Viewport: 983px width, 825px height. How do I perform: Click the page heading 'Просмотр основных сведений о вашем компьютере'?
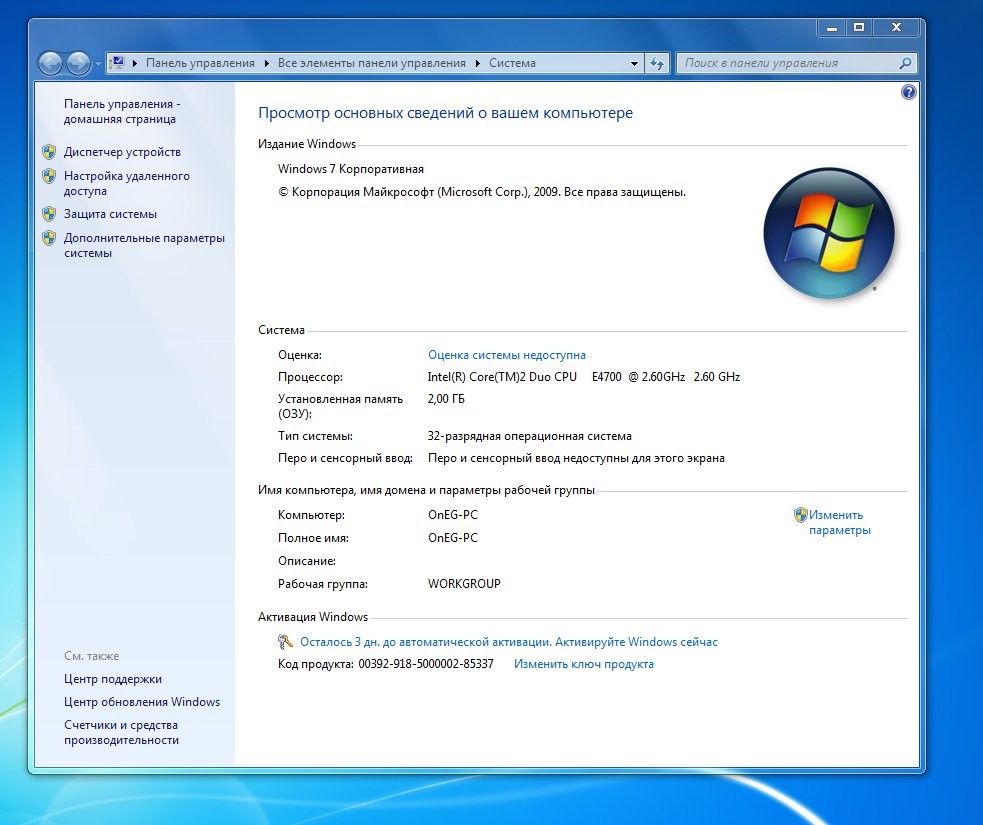pyautogui.click(x=445, y=113)
